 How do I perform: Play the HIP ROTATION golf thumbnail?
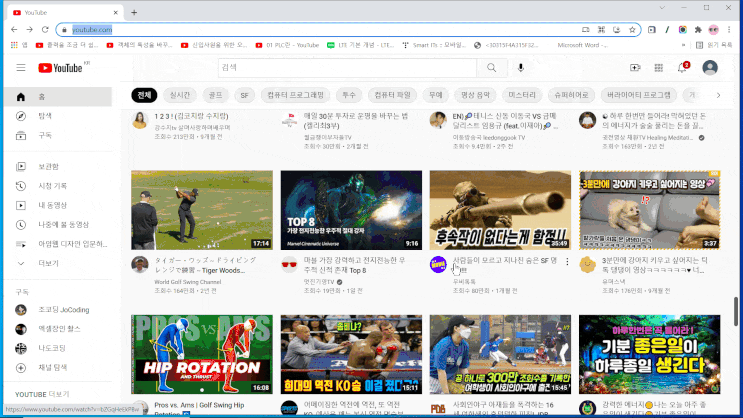point(202,354)
